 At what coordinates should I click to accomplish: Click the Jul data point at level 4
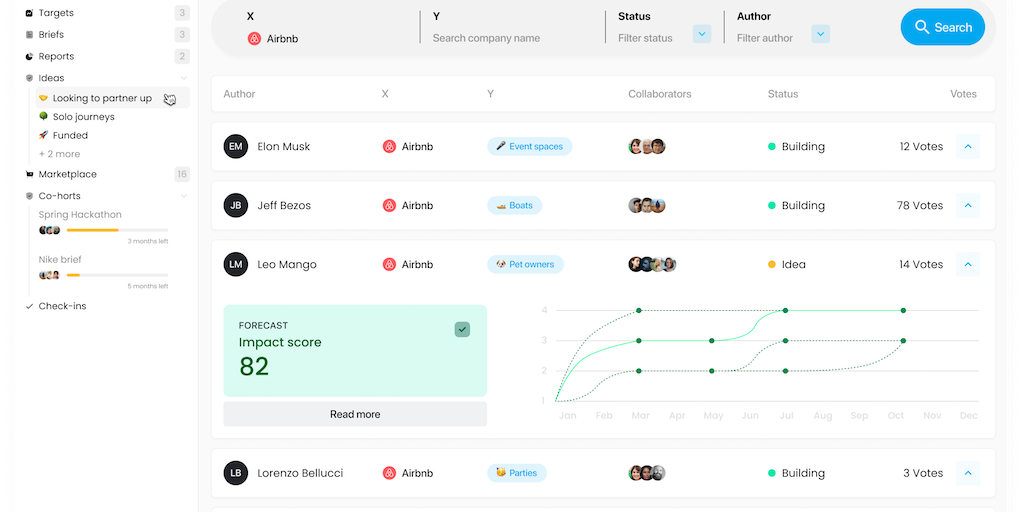coord(786,310)
